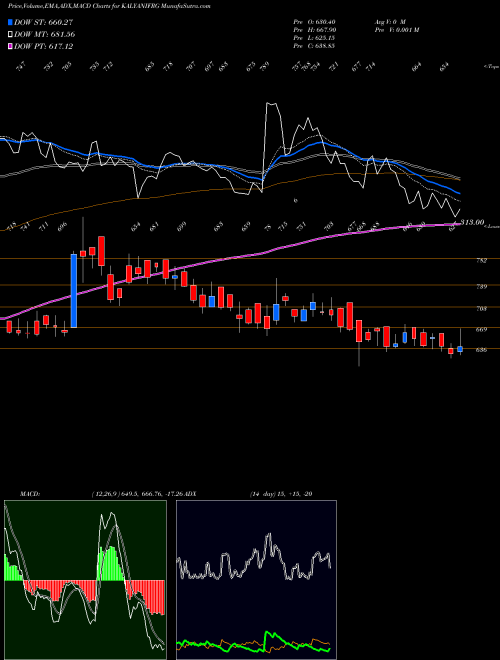500x660 pixels.
Task: Click the 708 price axis label
Action: click(481, 309)
